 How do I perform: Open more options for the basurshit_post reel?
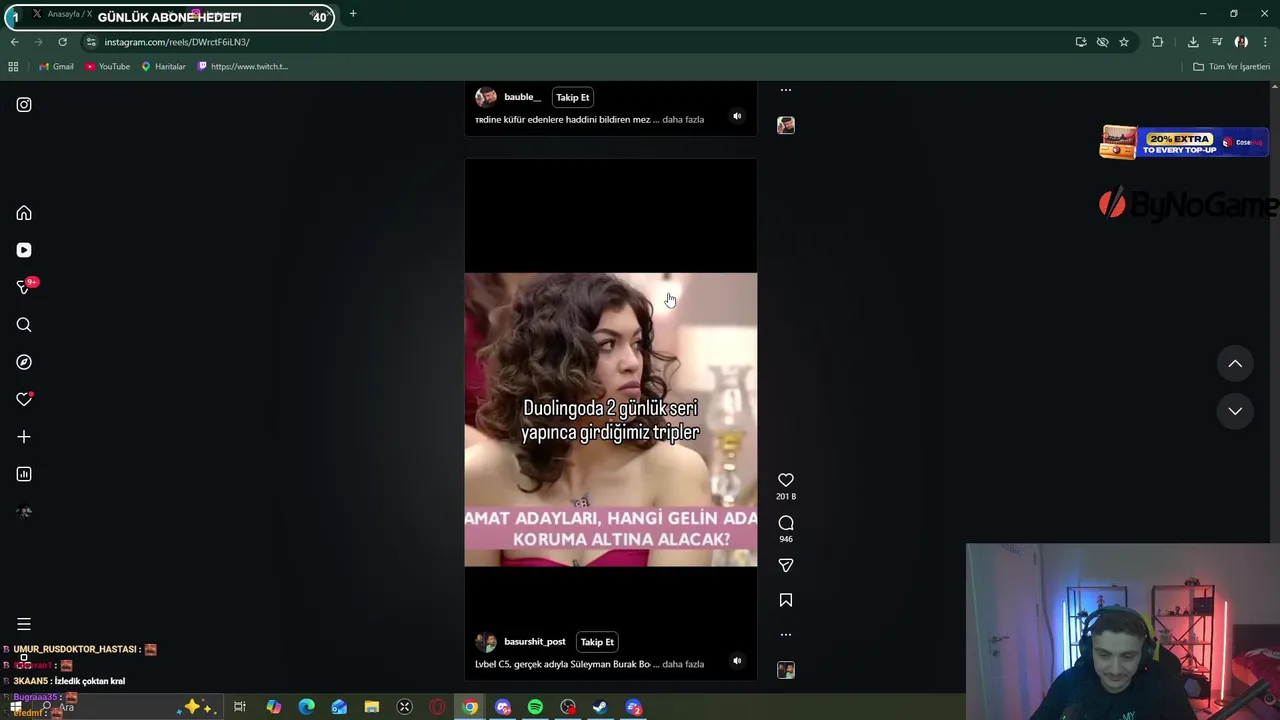(x=786, y=634)
